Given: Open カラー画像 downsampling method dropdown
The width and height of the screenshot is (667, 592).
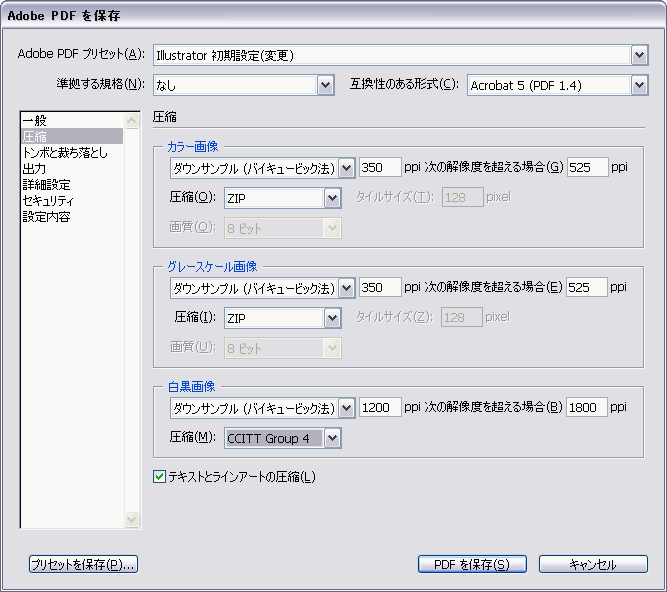Looking at the screenshot, I should pyautogui.click(x=262, y=168).
